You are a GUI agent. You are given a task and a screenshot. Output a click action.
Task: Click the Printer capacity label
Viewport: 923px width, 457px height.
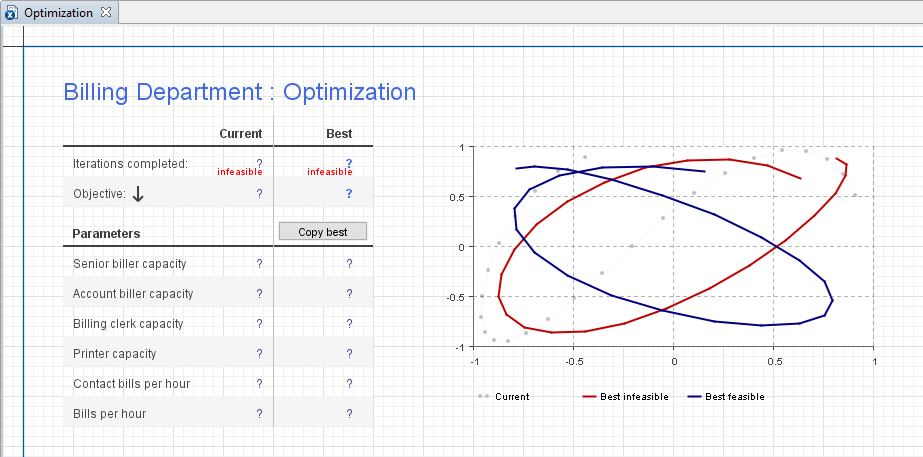coord(114,354)
